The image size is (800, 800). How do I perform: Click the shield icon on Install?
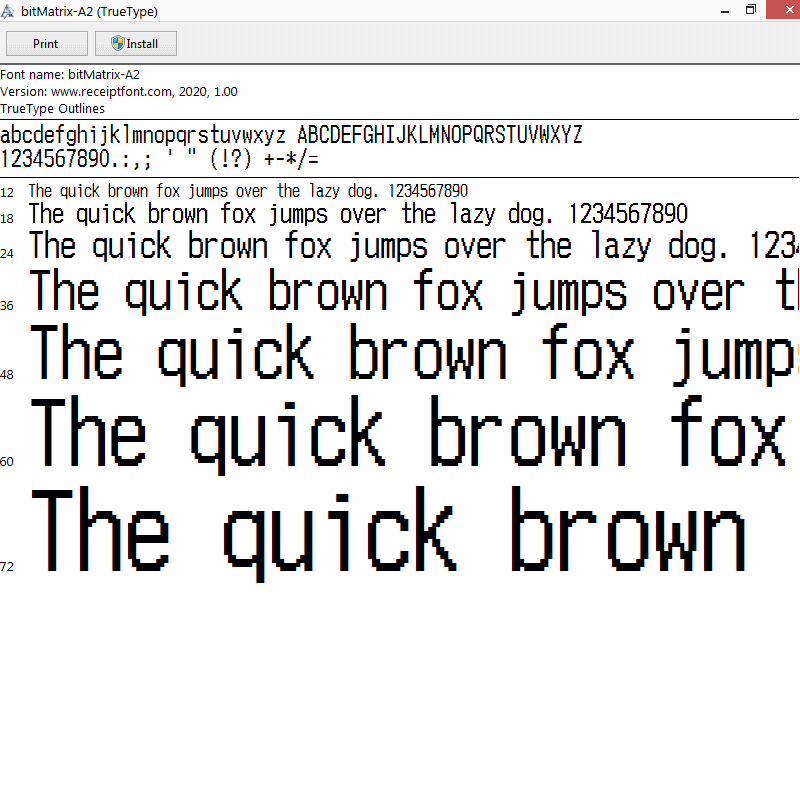tap(118, 43)
